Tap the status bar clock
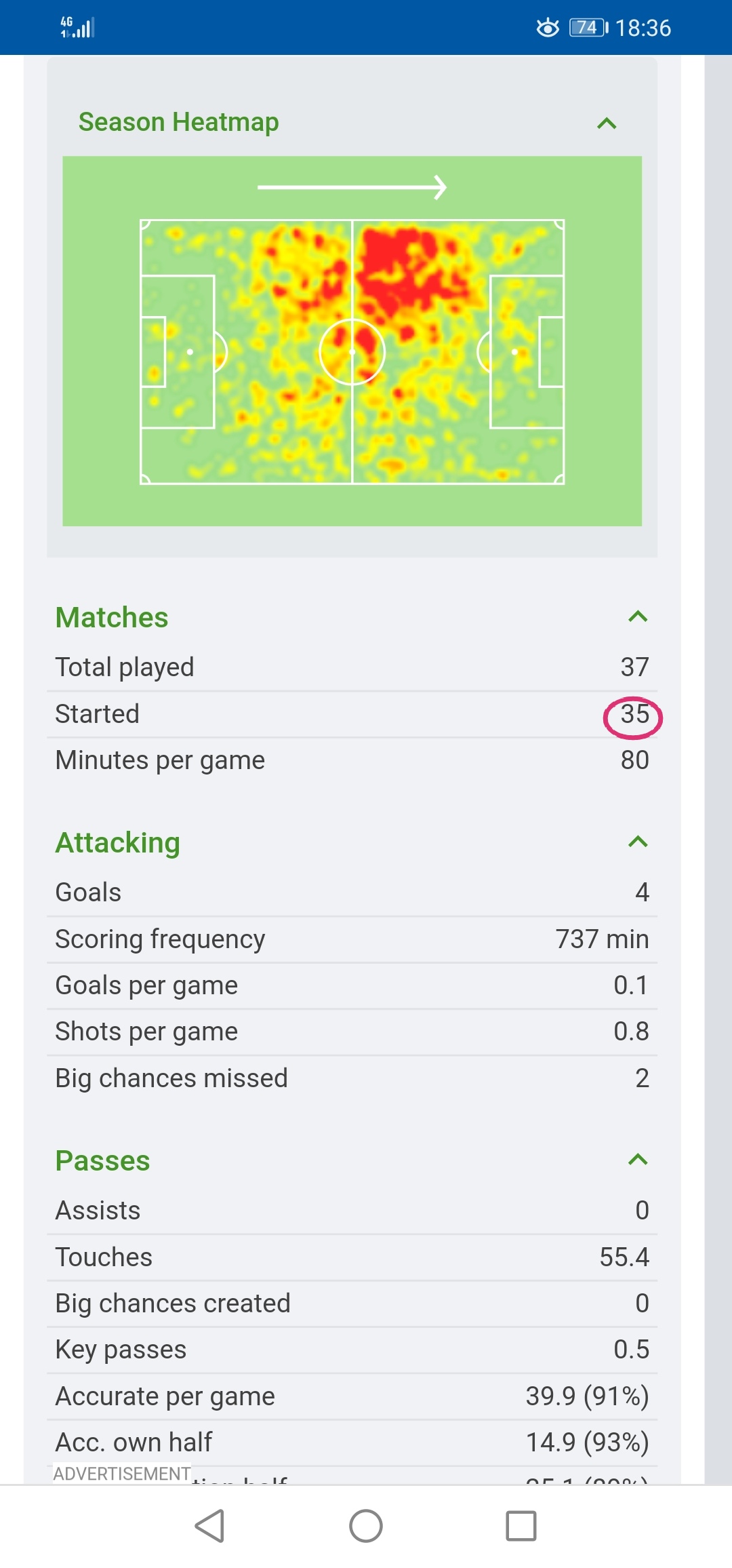The height and width of the screenshot is (1568, 732). point(643,28)
